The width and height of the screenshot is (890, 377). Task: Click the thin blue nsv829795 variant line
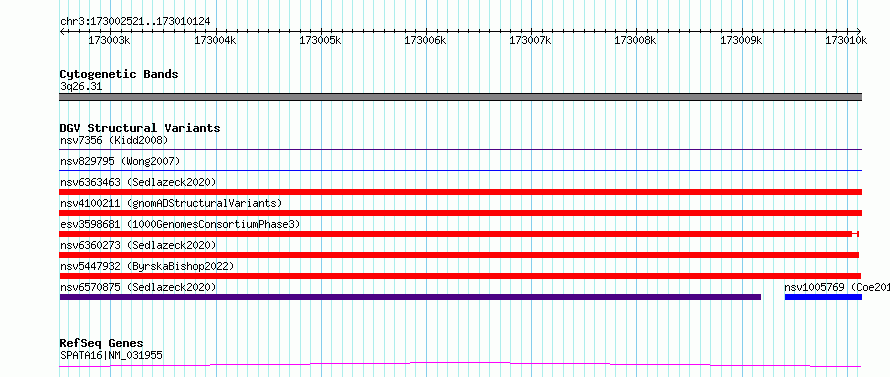click(460, 170)
